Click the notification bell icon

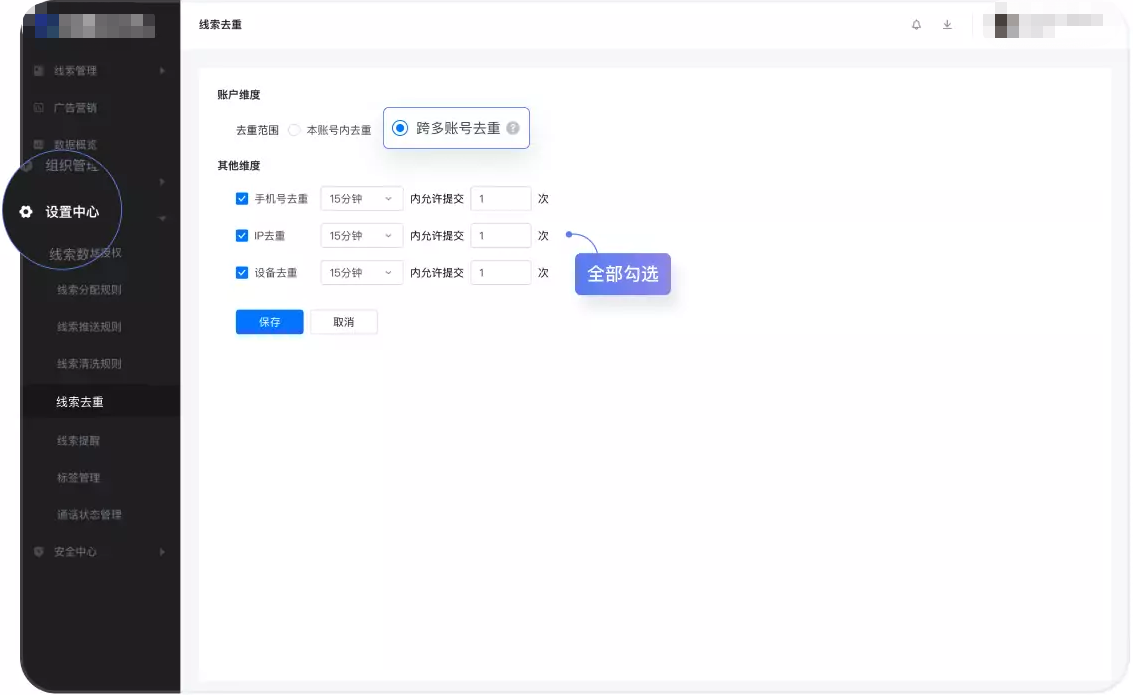click(x=916, y=25)
